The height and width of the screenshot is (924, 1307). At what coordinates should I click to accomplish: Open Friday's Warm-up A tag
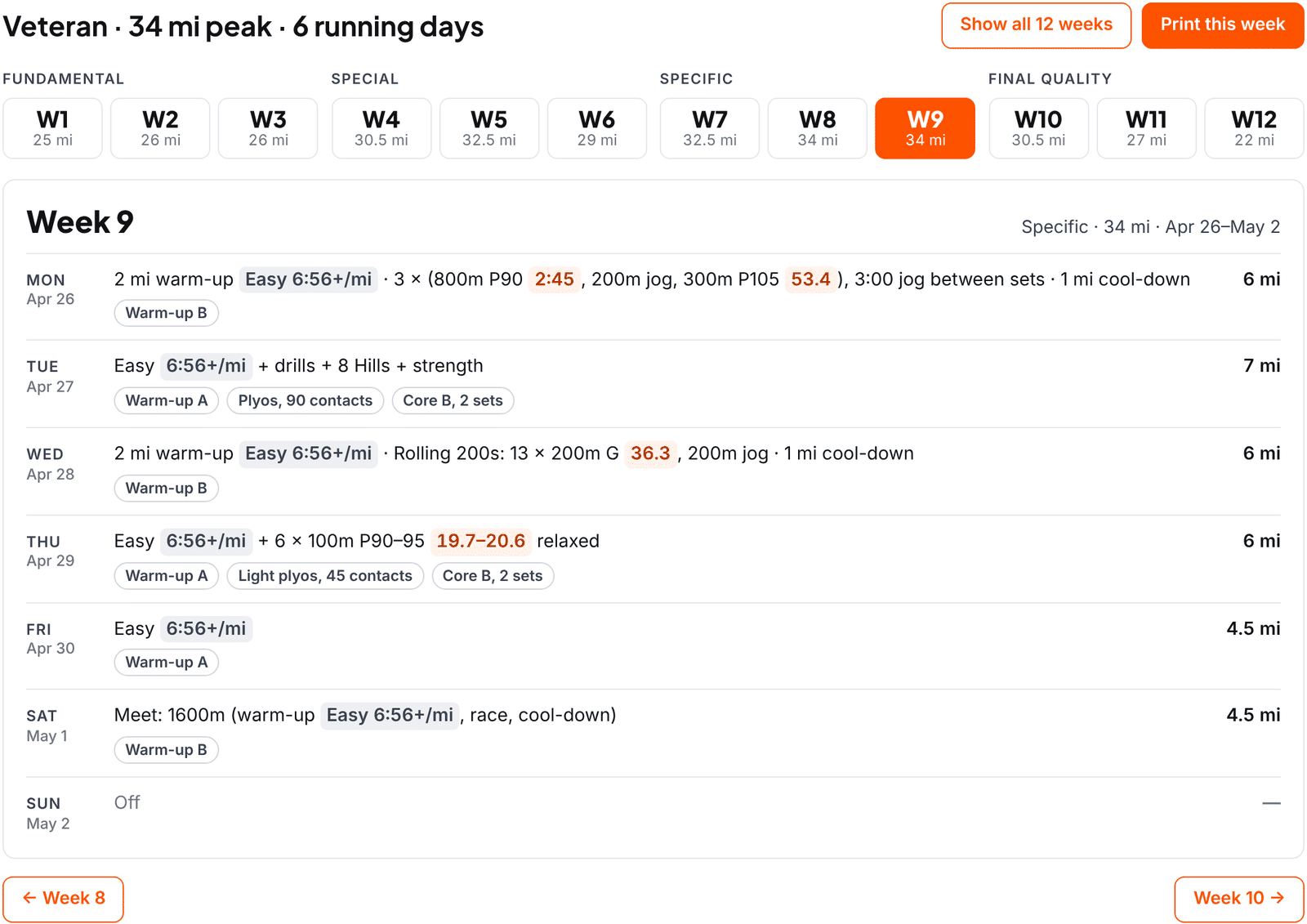click(x=167, y=663)
